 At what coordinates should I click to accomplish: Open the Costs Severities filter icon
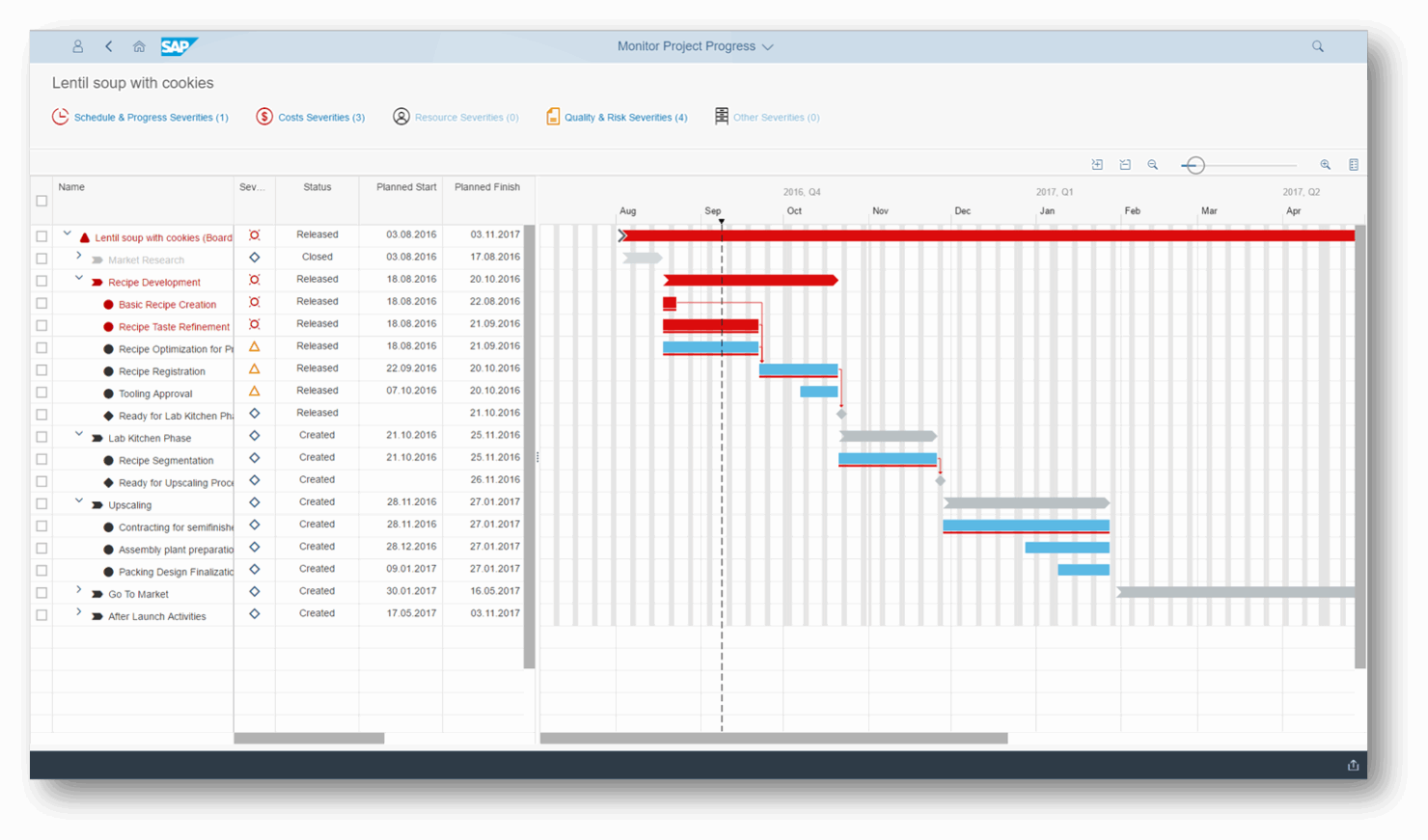click(x=263, y=116)
